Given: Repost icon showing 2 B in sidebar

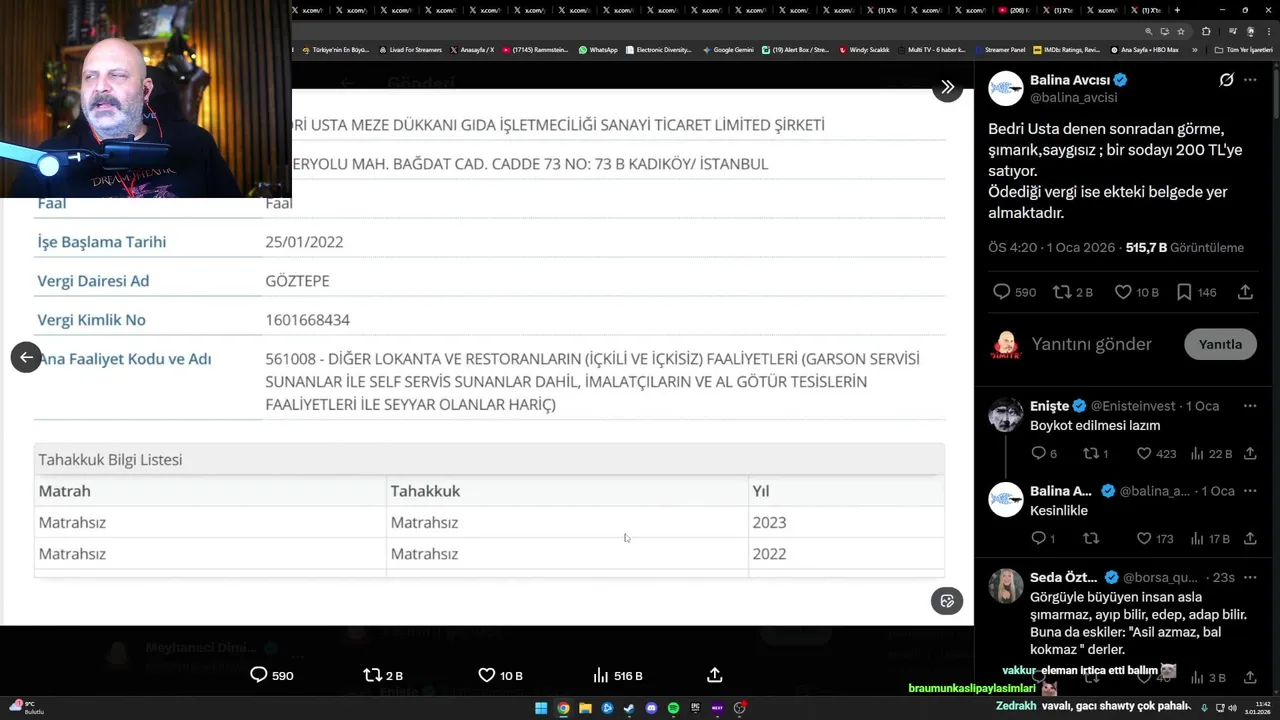Looking at the screenshot, I should [1073, 292].
